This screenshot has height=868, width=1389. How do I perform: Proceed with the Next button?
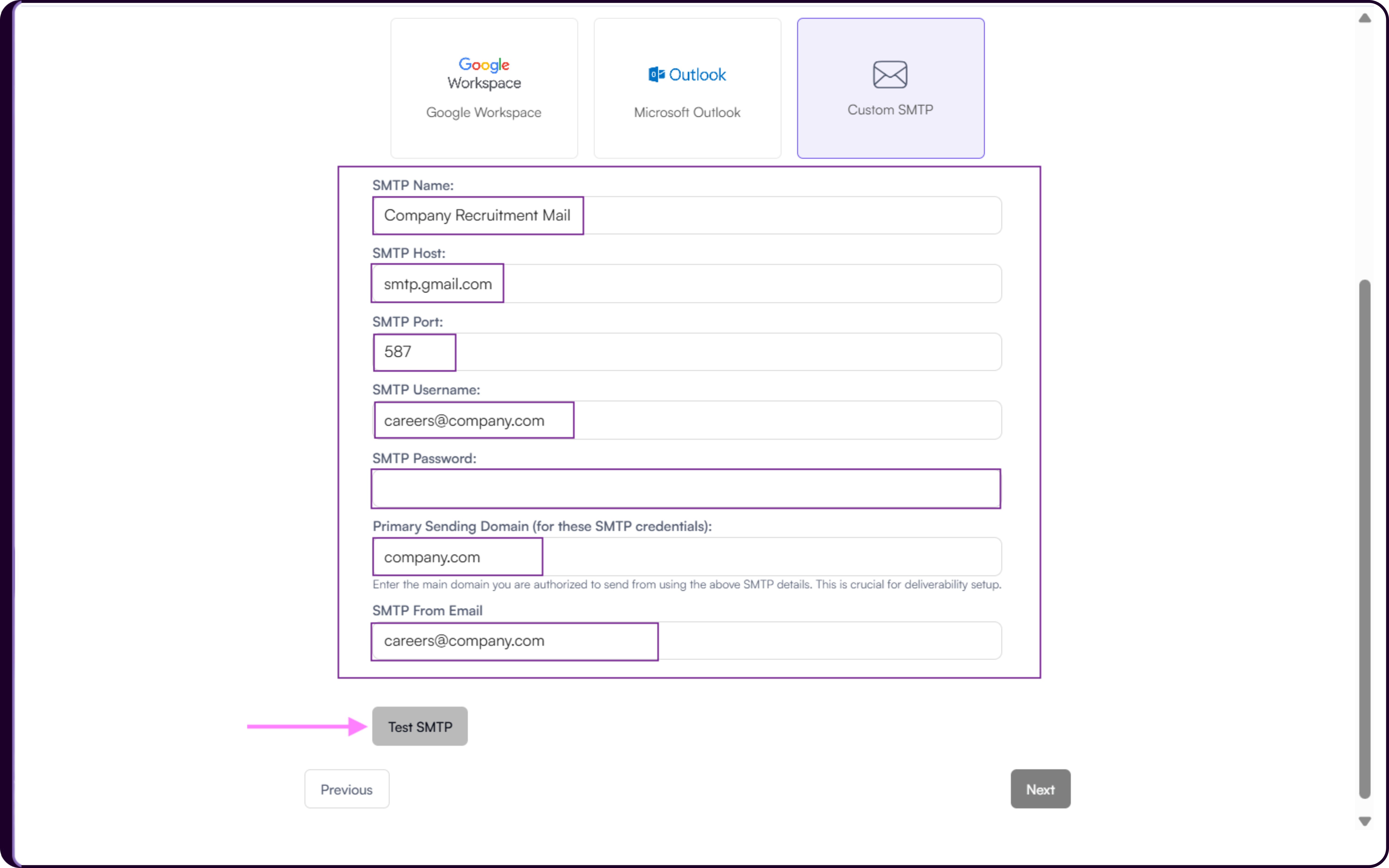click(1040, 789)
